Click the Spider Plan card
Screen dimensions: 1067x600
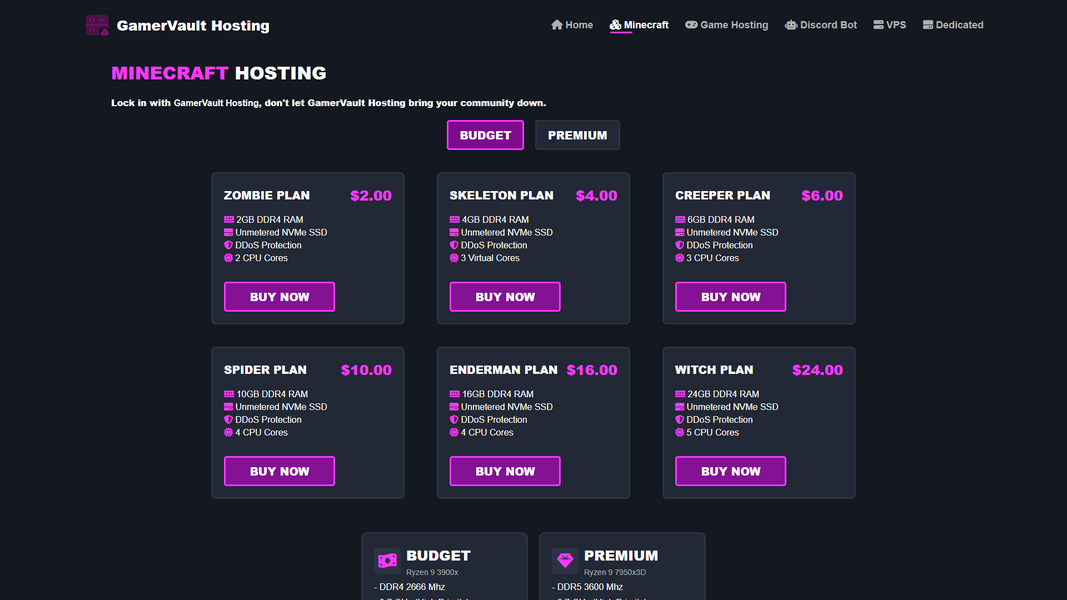click(x=307, y=422)
